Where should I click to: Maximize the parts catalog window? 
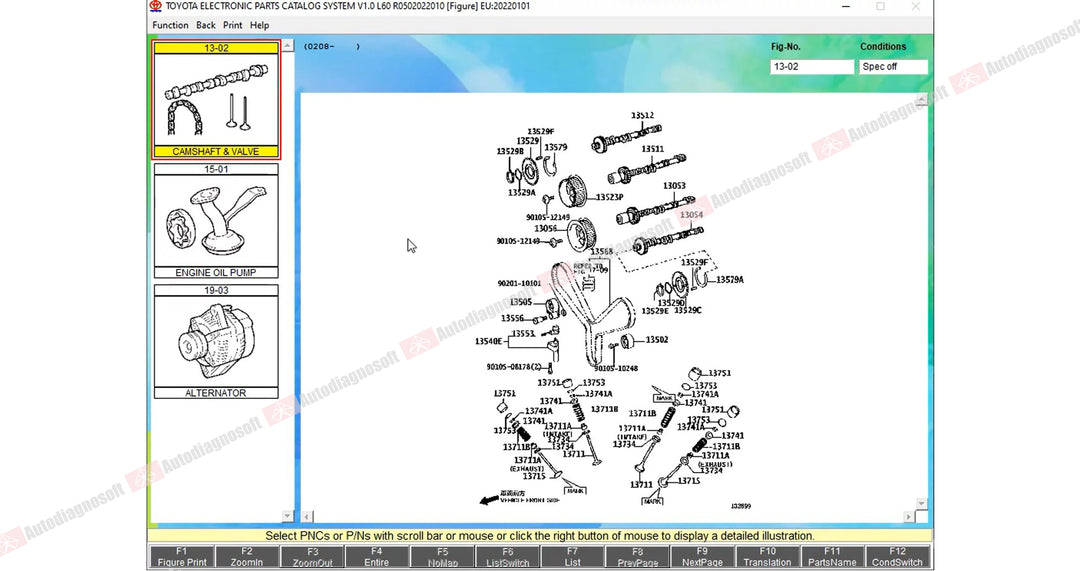(880, 6)
